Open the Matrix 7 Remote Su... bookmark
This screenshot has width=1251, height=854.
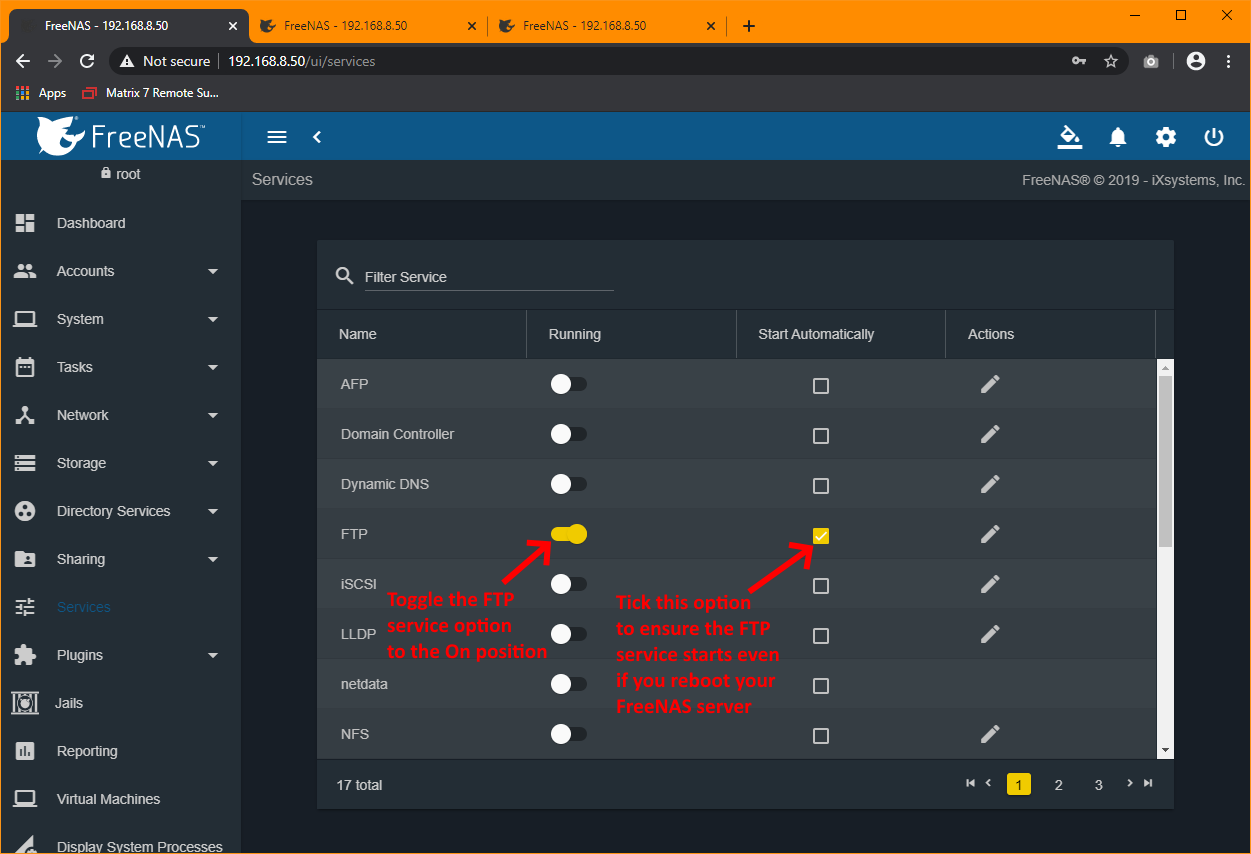tap(150, 93)
